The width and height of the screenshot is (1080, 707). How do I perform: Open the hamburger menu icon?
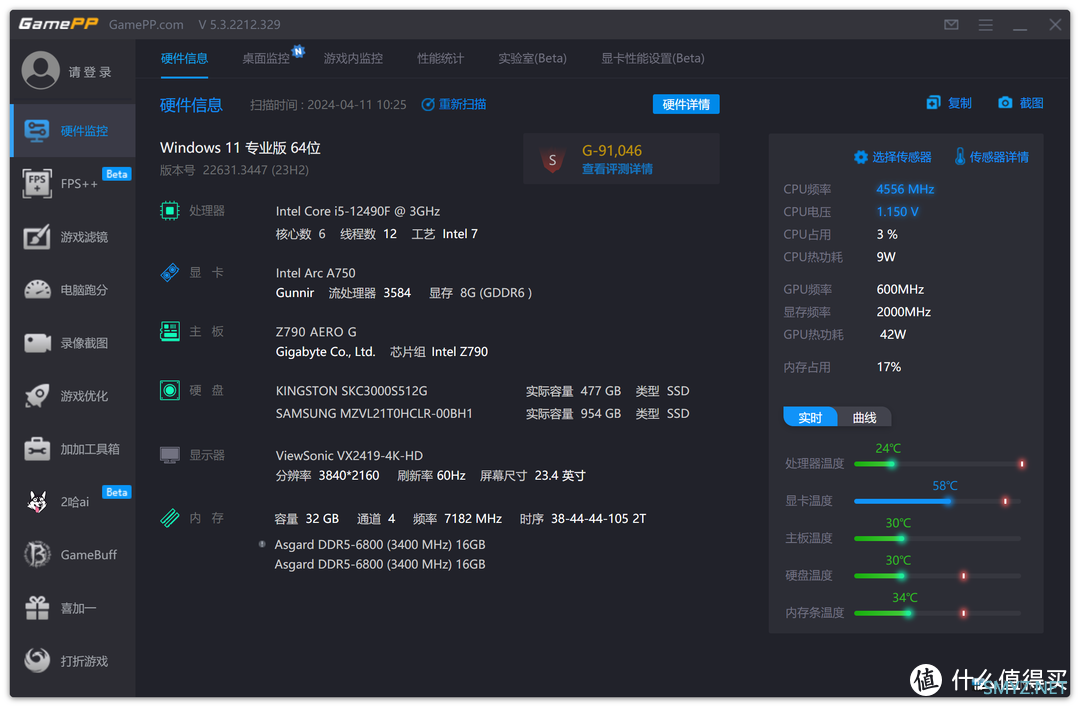pos(986,25)
